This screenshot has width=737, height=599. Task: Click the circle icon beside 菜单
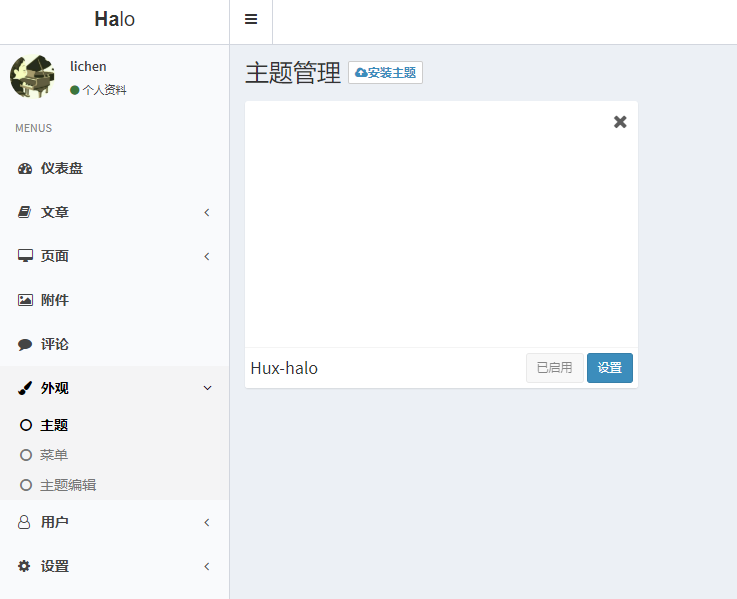26,455
